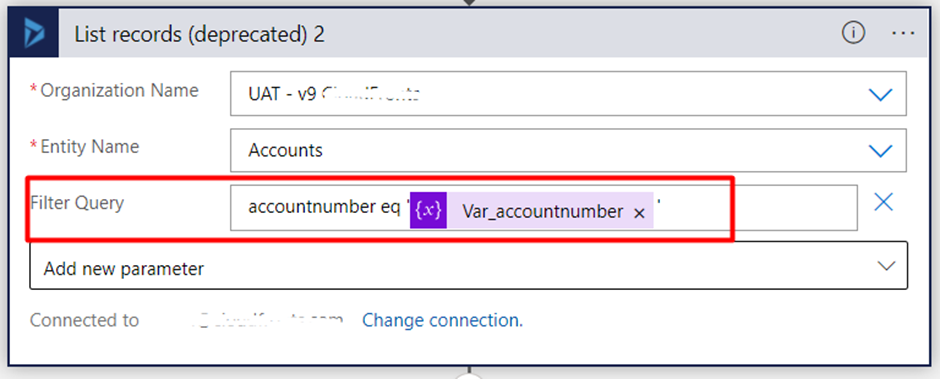Remove the Var_accountnumber token with its x
The width and height of the screenshot is (940, 379).
639,213
